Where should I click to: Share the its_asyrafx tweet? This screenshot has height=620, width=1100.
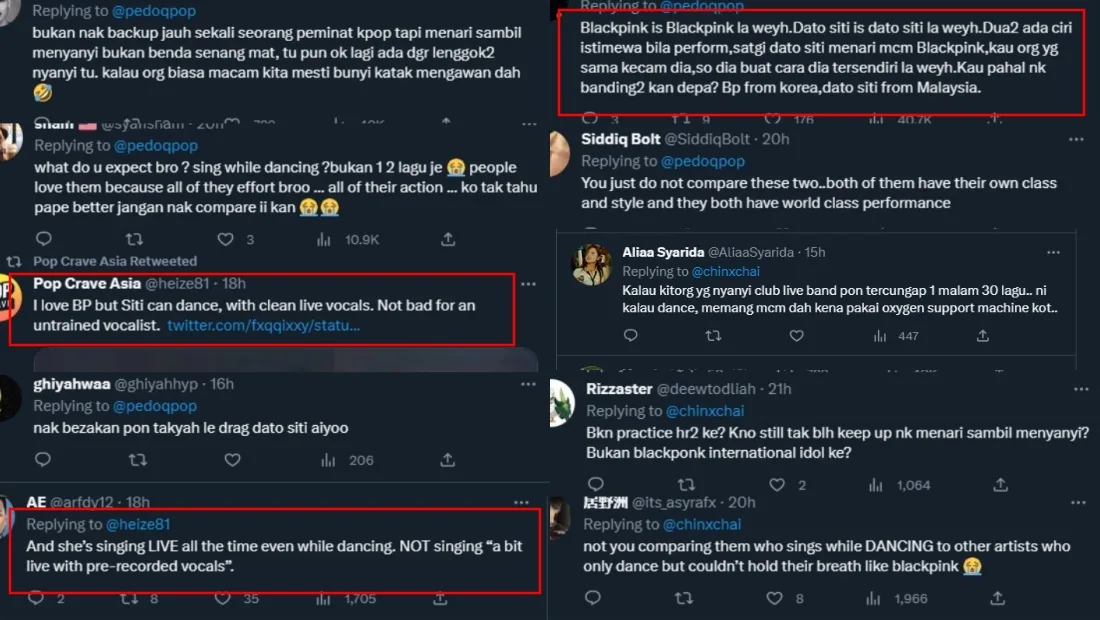point(996,598)
